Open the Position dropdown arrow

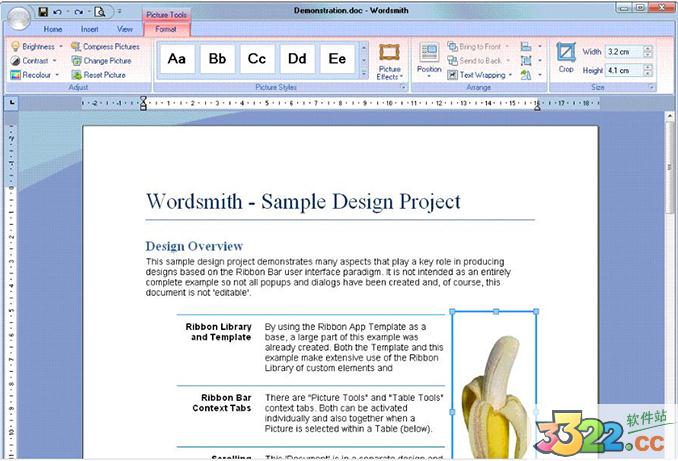click(x=429, y=77)
